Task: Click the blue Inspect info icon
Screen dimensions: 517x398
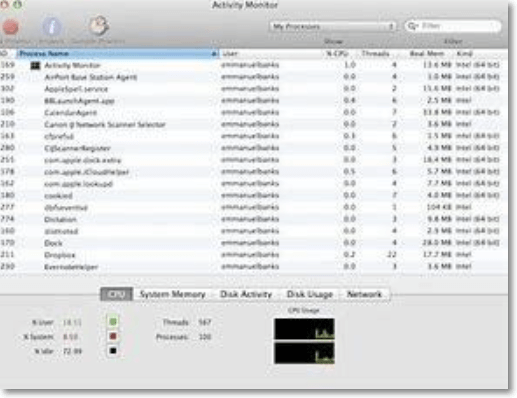Action: 51,27
